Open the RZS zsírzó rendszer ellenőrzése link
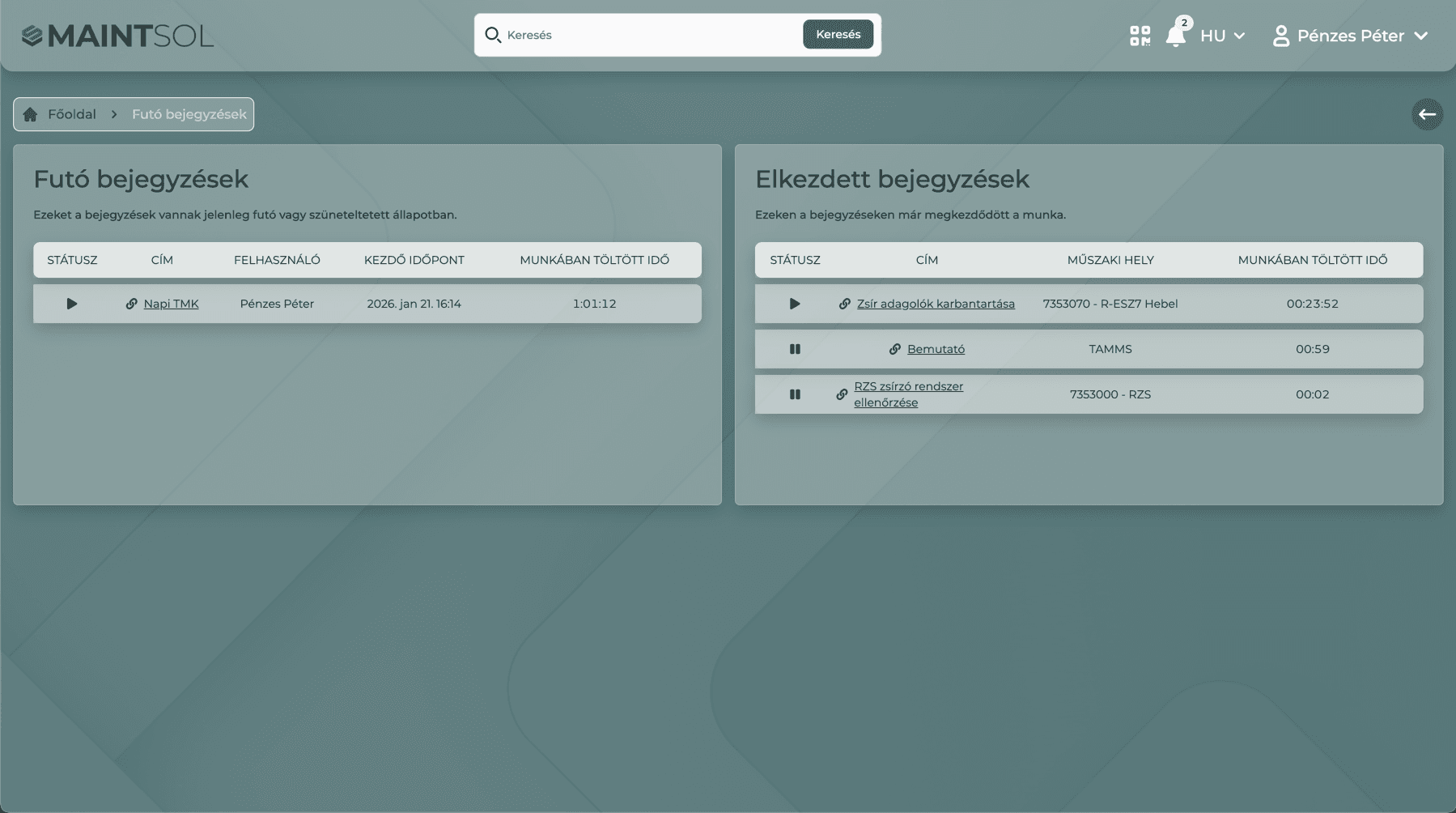This screenshot has height=813, width=1456. tap(908, 394)
